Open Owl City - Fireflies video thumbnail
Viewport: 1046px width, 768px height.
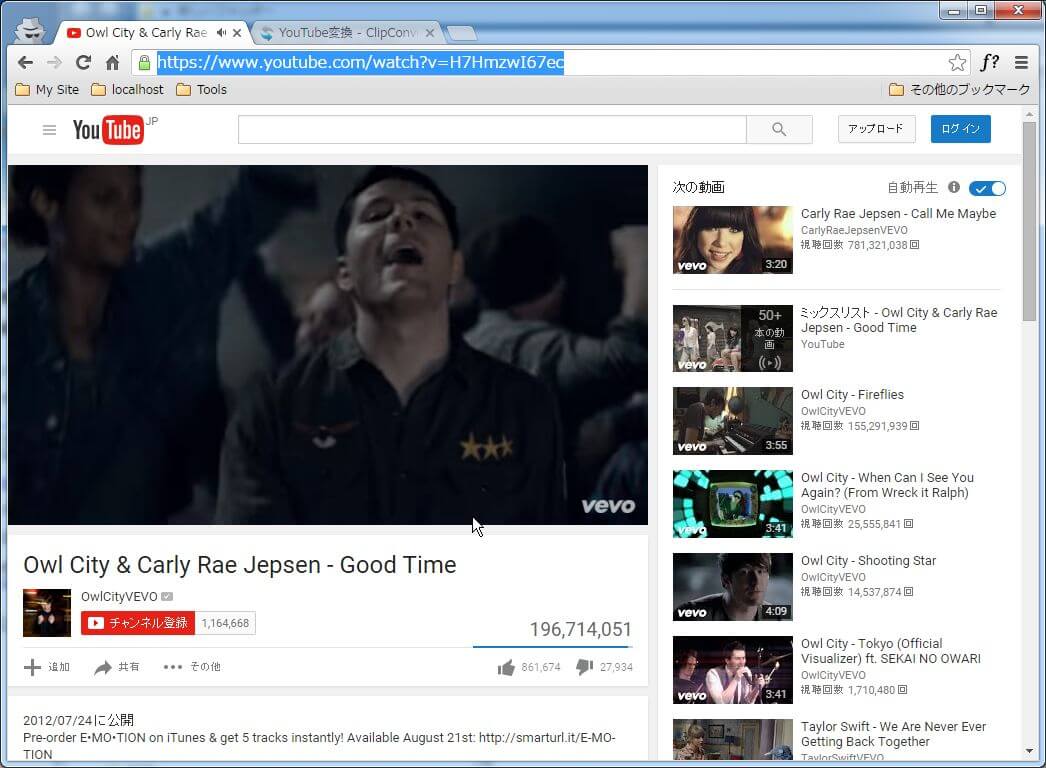[x=732, y=421]
